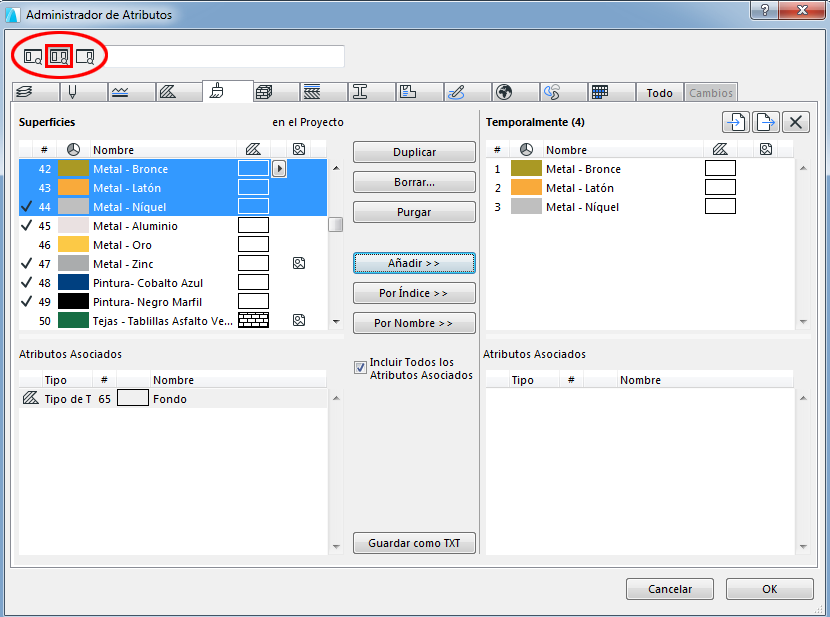
Task: Open the Fills attribute tab
Action: click(x=179, y=92)
